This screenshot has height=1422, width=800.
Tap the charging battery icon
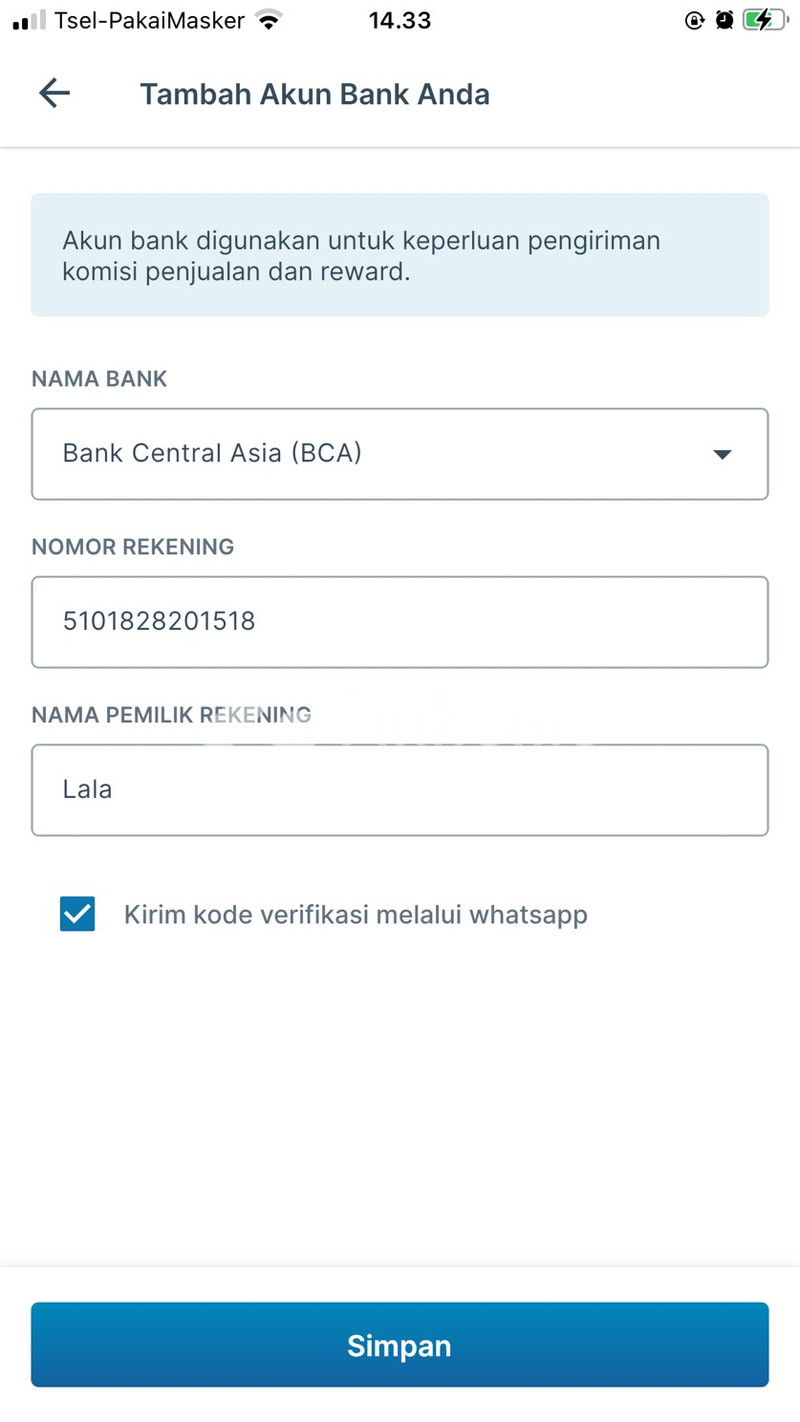(x=765, y=20)
